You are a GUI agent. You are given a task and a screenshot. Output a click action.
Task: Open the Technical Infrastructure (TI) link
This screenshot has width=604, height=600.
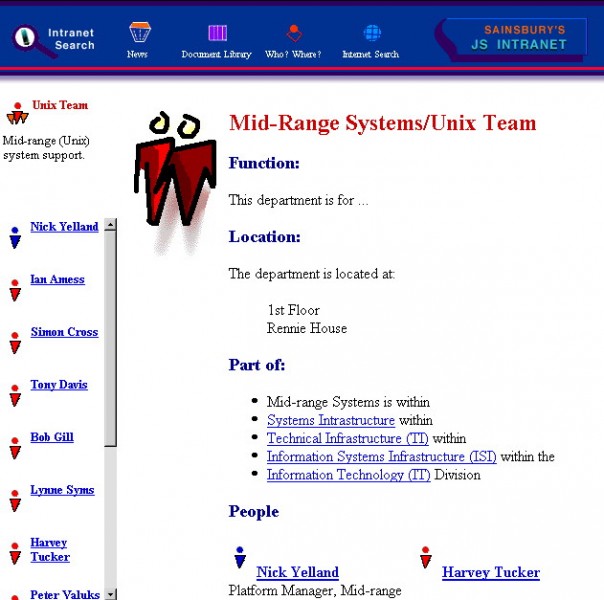point(348,439)
